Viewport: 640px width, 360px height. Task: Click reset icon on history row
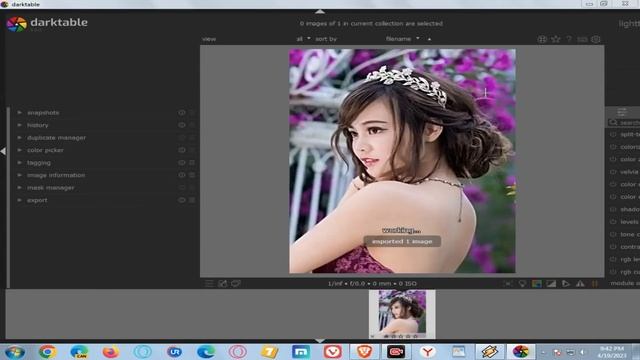[182, 125]
